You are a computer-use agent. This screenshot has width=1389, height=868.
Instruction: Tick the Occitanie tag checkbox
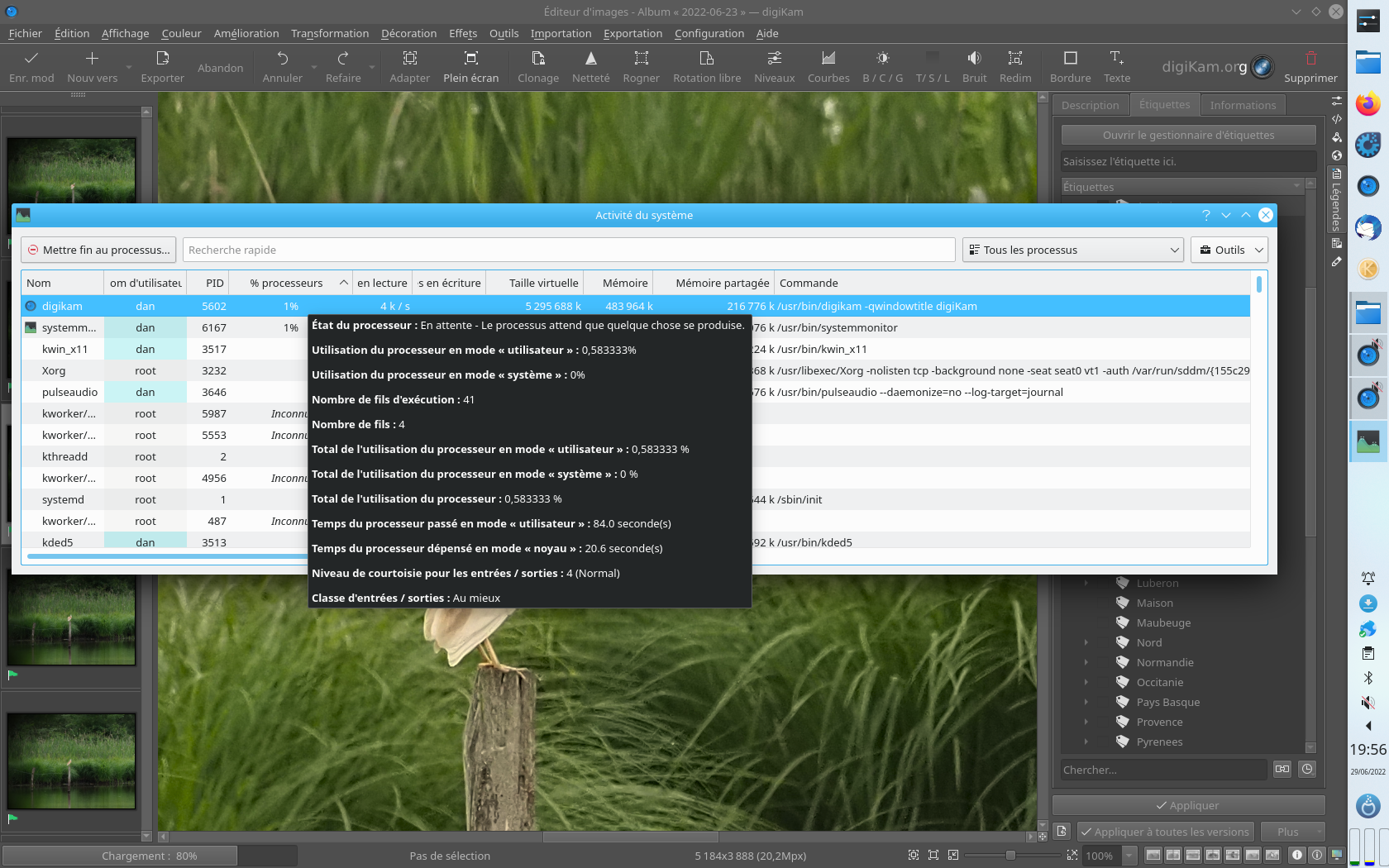pos(1104,683)
